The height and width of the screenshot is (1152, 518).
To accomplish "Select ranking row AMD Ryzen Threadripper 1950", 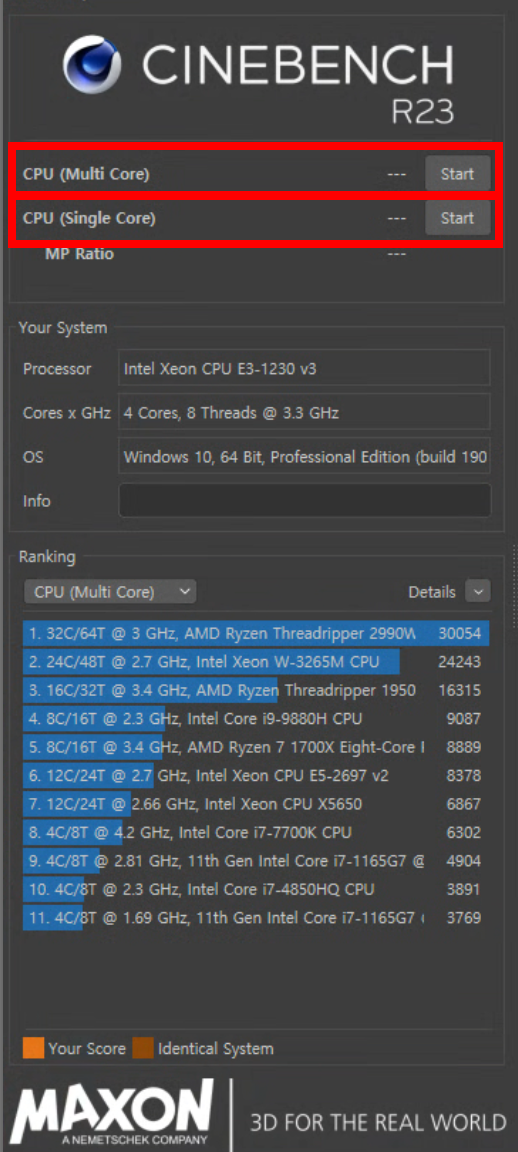I will pos(256,691).
